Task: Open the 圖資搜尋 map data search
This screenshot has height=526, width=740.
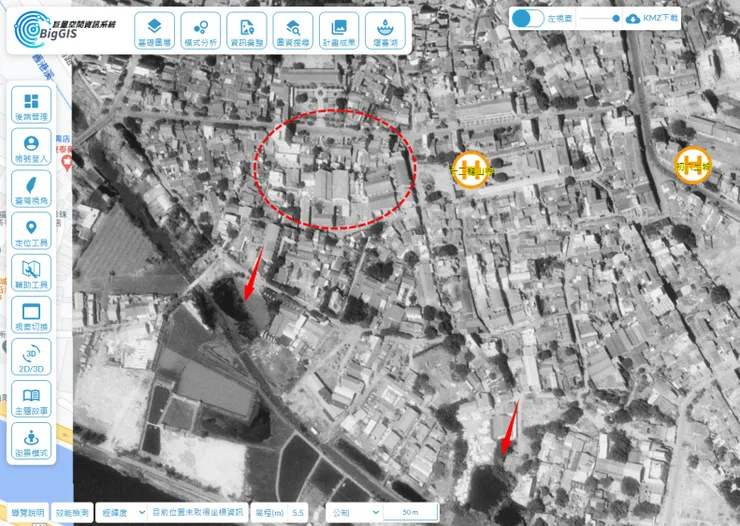Action: pos(293,31)
